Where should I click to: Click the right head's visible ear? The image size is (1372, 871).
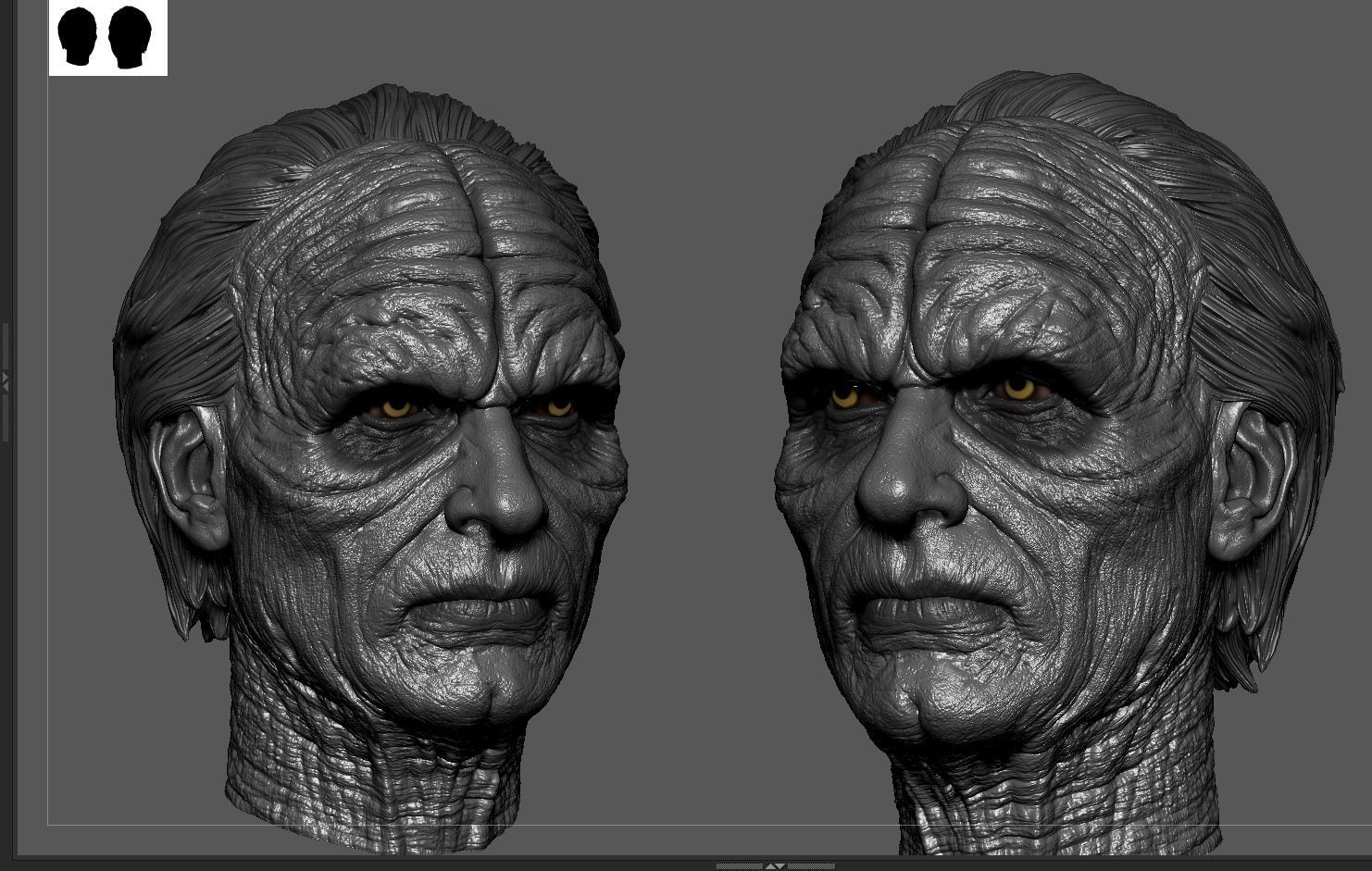pos(1253,481)
